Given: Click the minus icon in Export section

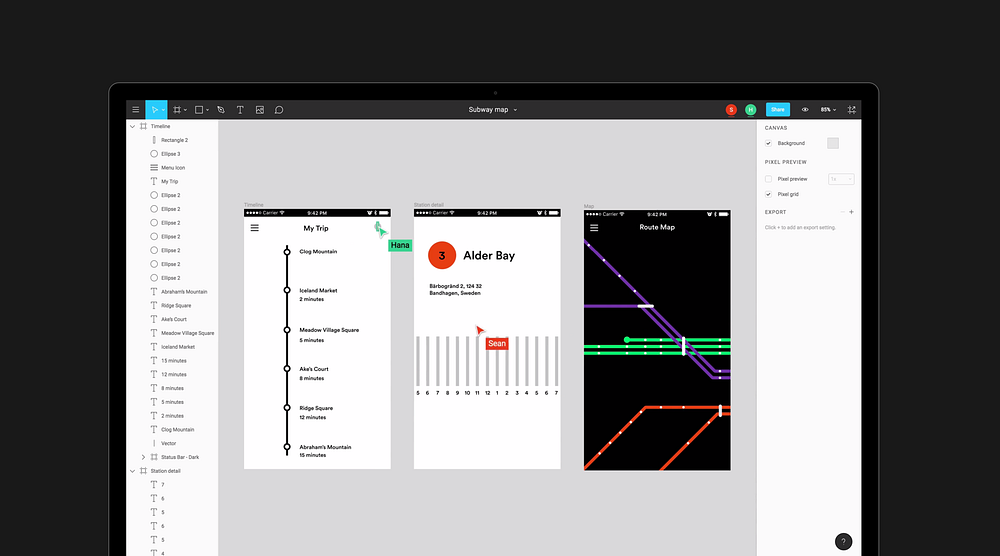Looking at the screenshot, I should point(842,212).
